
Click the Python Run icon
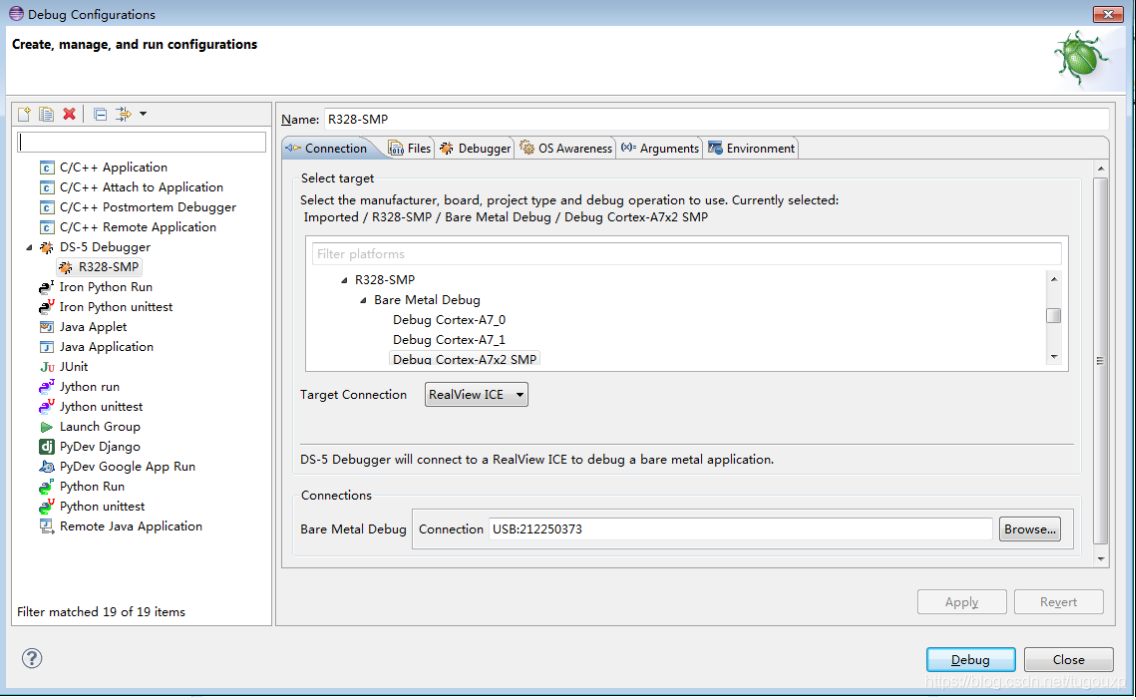tap(46, 486)
